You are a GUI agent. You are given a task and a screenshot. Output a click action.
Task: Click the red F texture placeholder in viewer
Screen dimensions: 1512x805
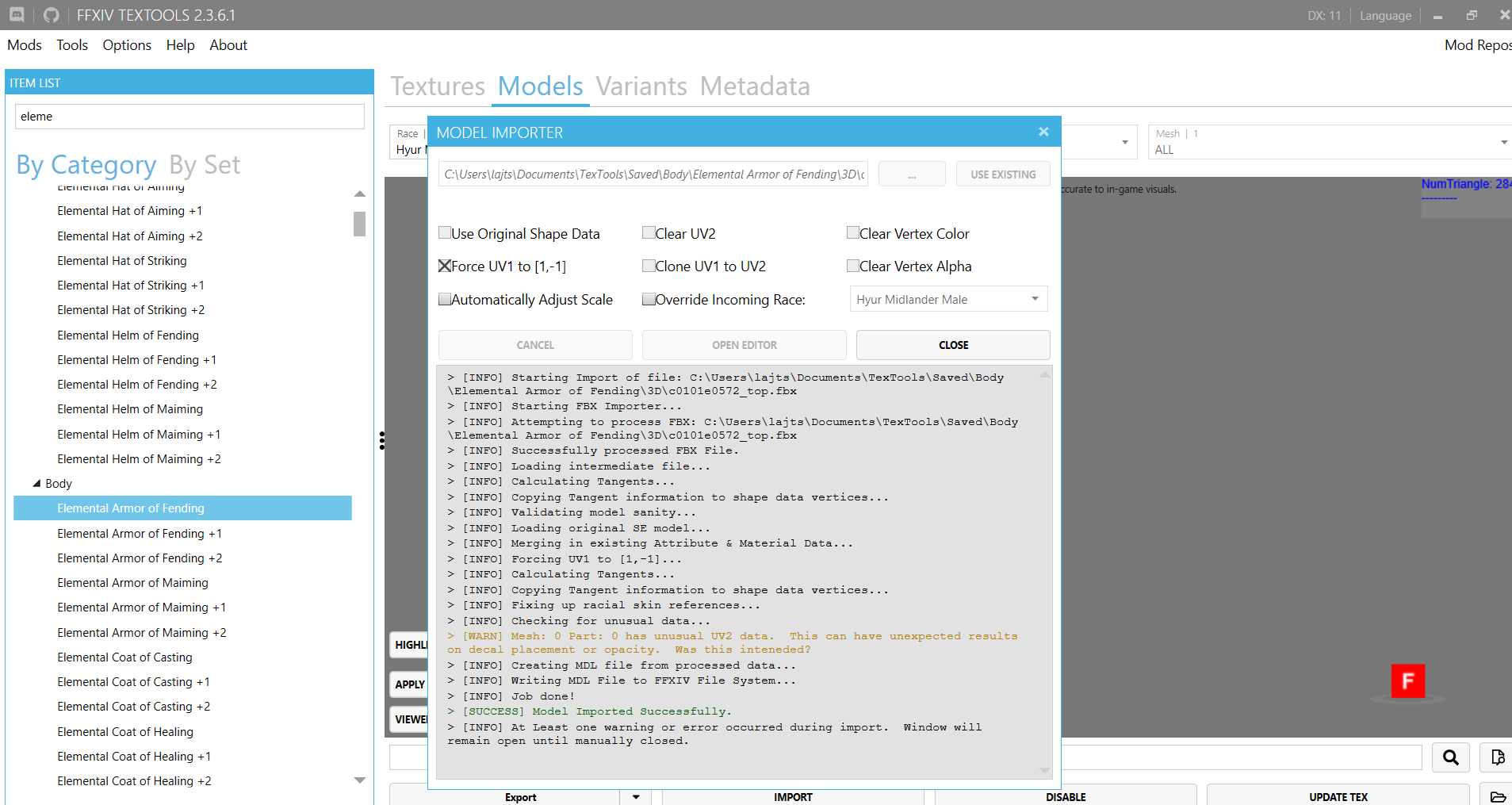coord(1407,680)
